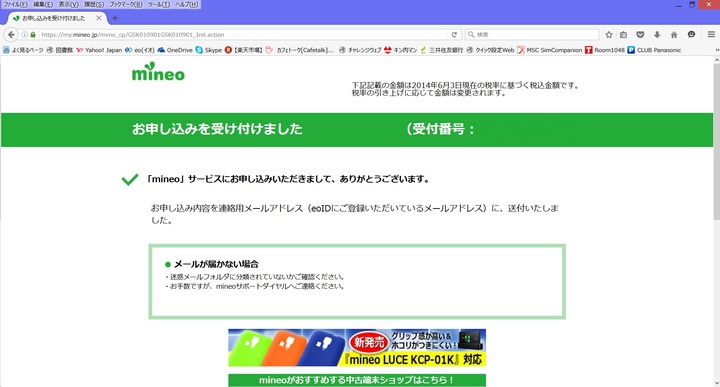Go back with the browser back arrow
Screen dimensions: 720x387
coord(11,34)
